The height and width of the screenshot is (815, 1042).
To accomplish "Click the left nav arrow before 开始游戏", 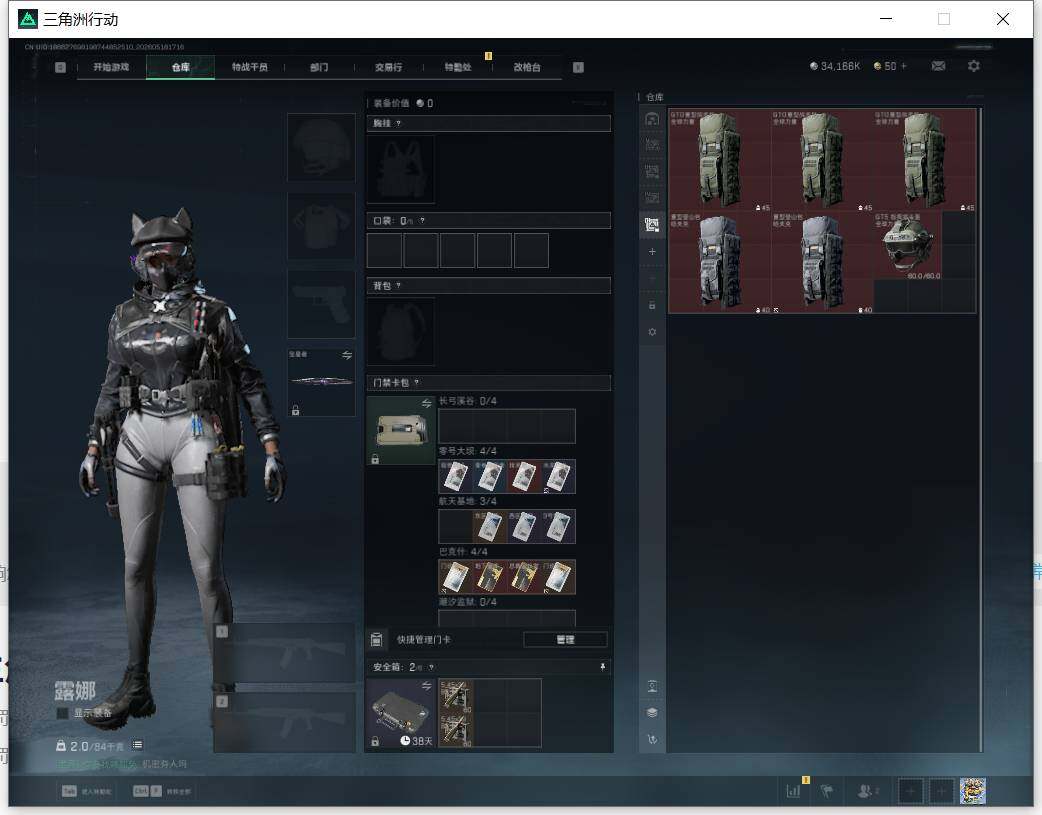I will point(60,67).
